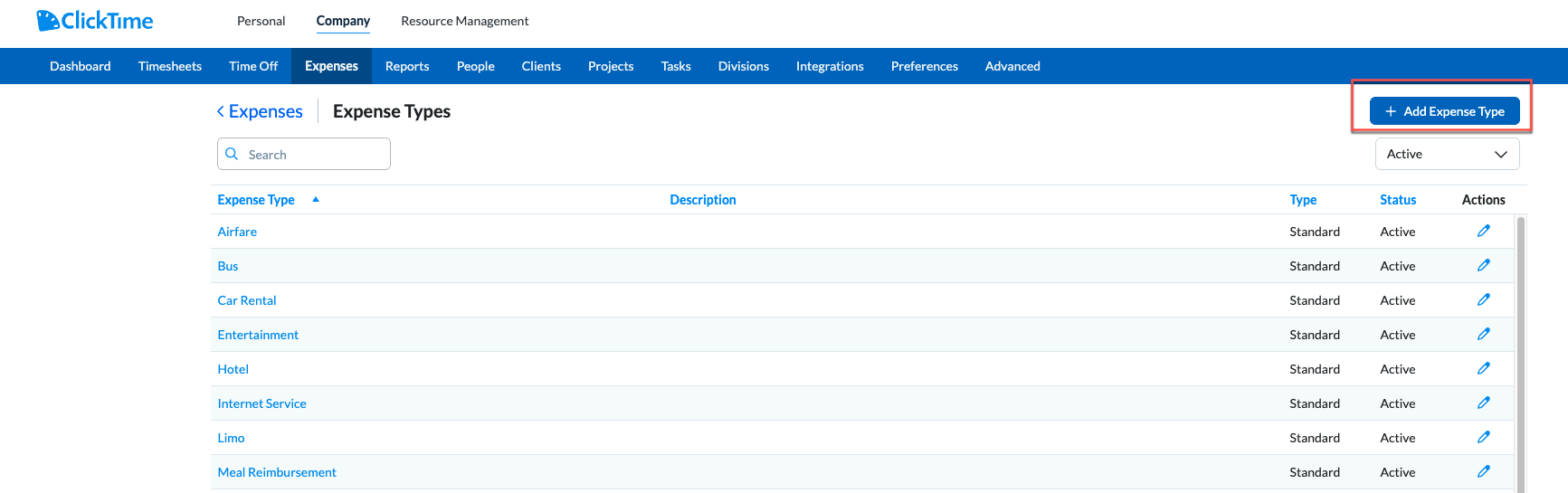The width and height of the screenshot is (1568, 493).
Task: Focus the Search input field
Action: click(x=304, y=154)
